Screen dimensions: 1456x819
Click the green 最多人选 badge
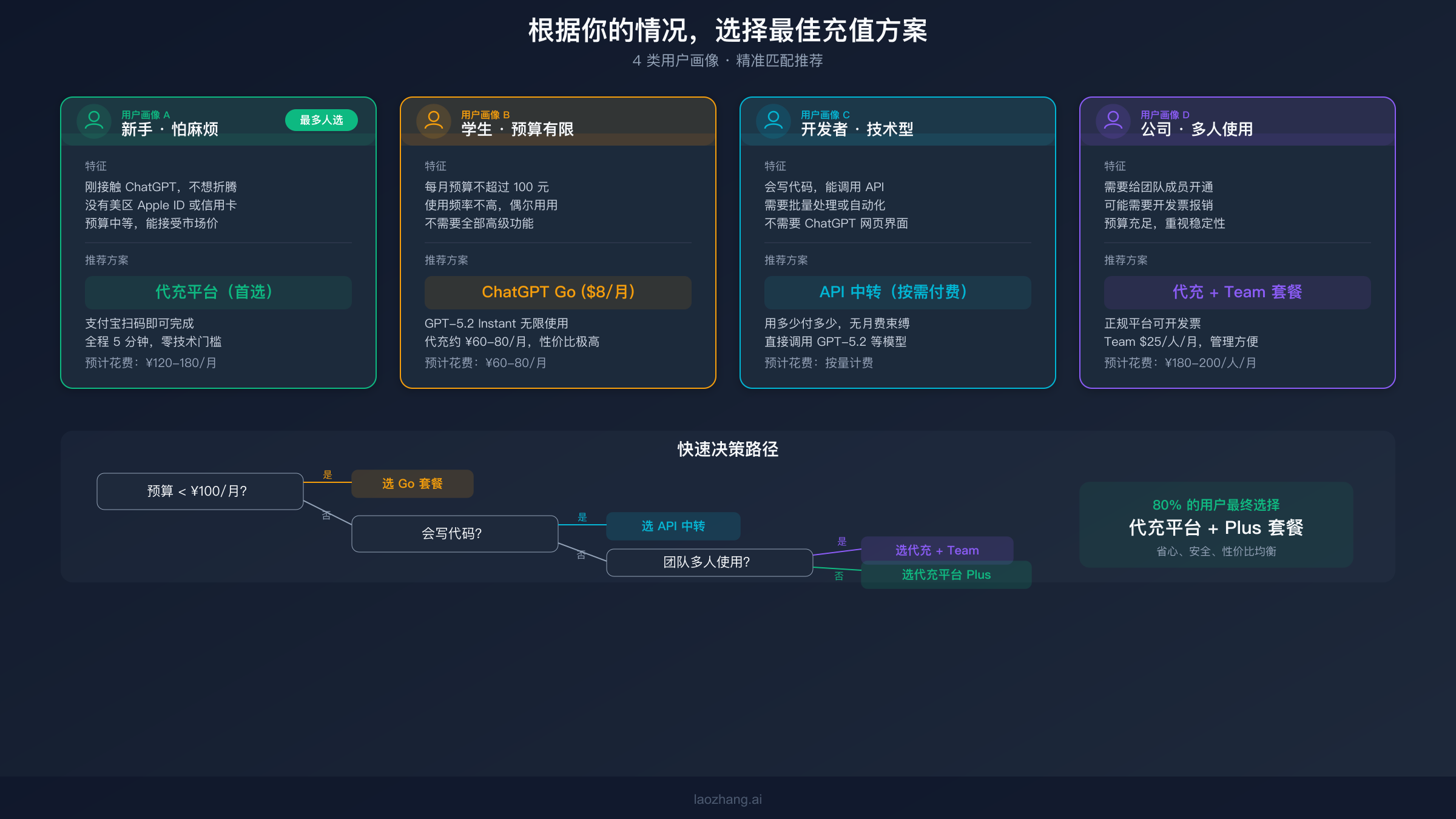(321, 120)
